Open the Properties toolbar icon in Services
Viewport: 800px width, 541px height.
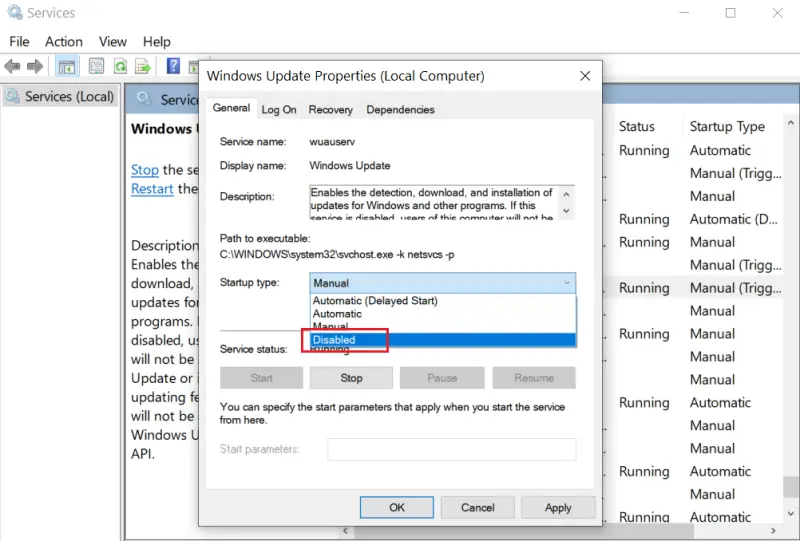click(x=96, y=66)
